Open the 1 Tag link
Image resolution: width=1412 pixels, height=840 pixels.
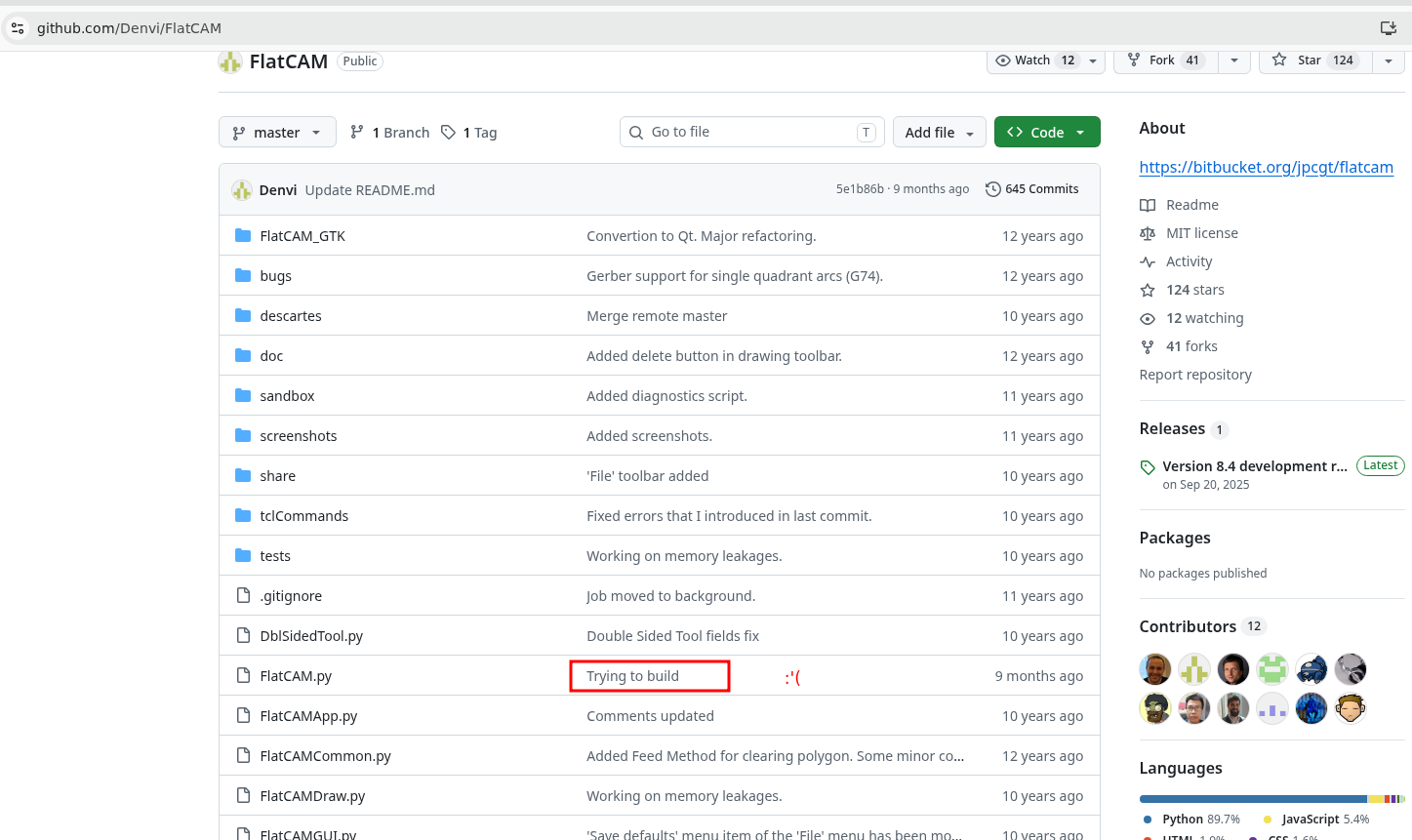pos(468,132)
